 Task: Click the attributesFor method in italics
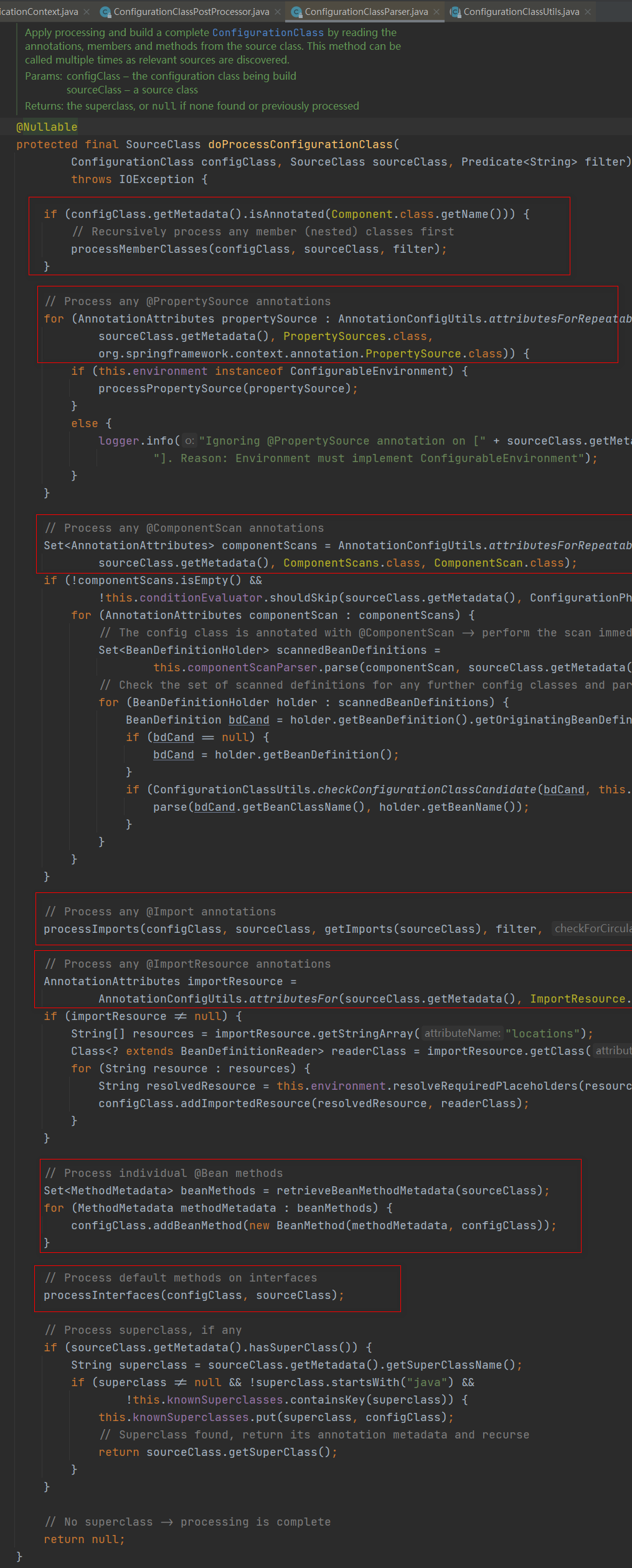pyautogui.click(x=293, y=999)
